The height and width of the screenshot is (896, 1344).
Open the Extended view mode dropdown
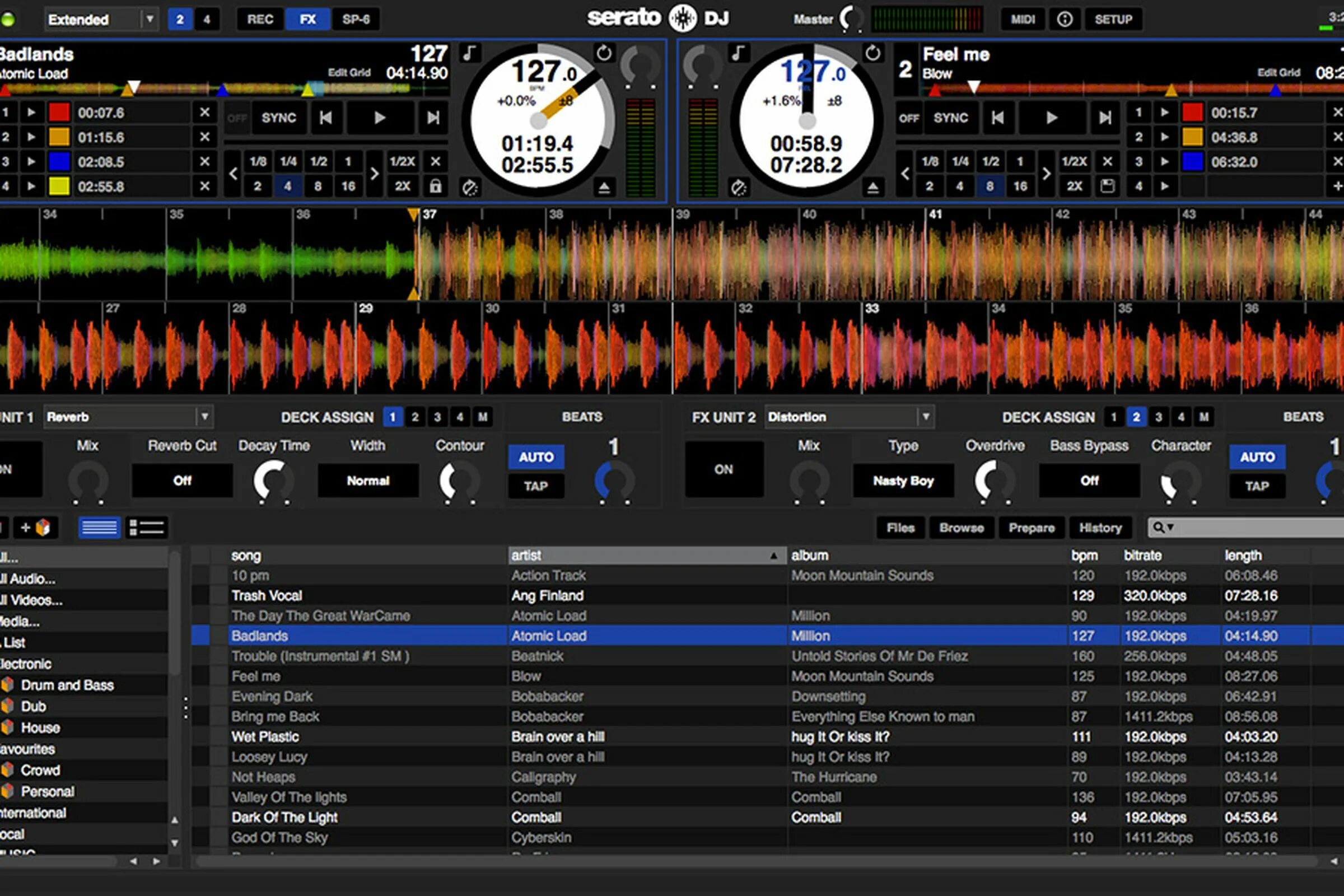pyautogui.click(x=150, y=20)
